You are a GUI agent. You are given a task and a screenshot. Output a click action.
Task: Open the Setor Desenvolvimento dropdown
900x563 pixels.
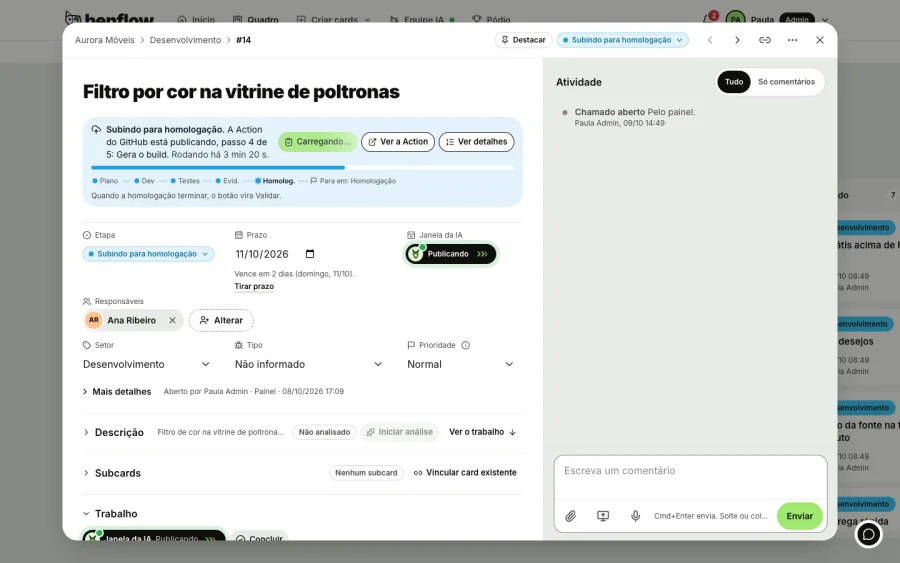(x=147, y=364)
